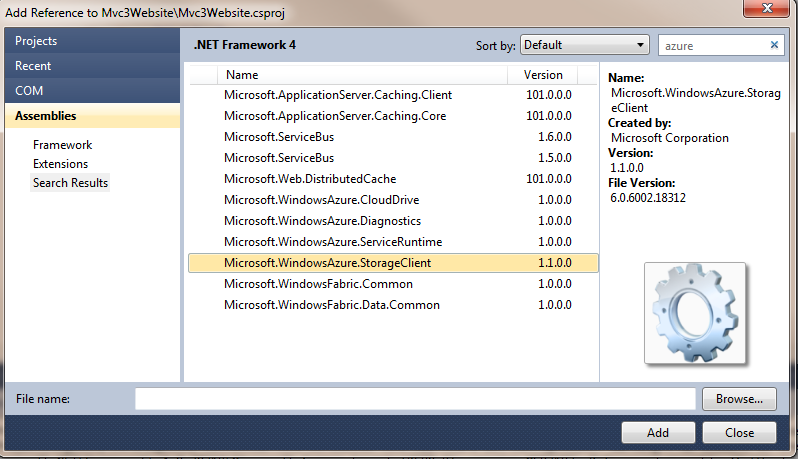Clear the azure search box text
This screenshot has width=798, height=459.
774,45
